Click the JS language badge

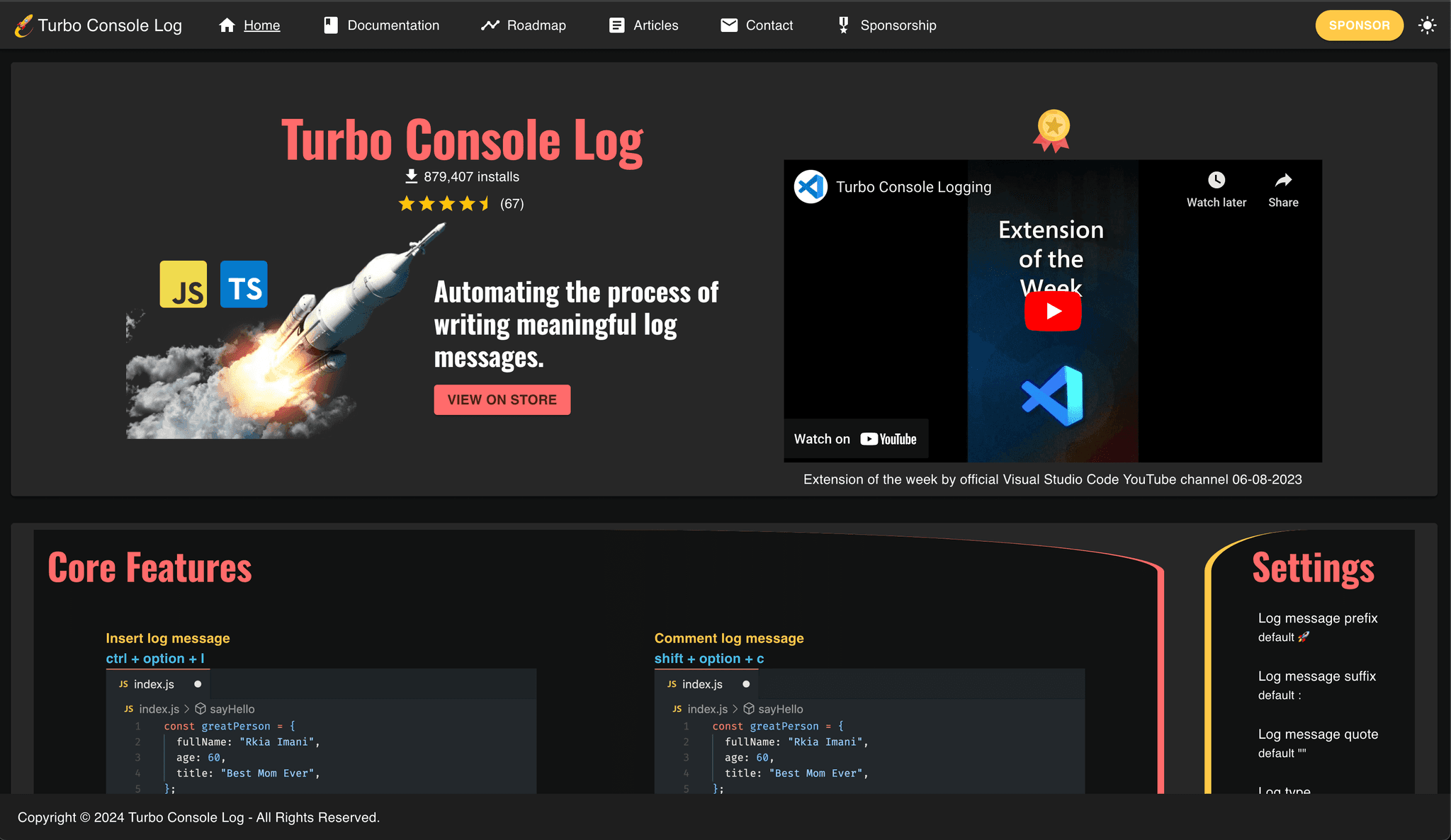183,284
